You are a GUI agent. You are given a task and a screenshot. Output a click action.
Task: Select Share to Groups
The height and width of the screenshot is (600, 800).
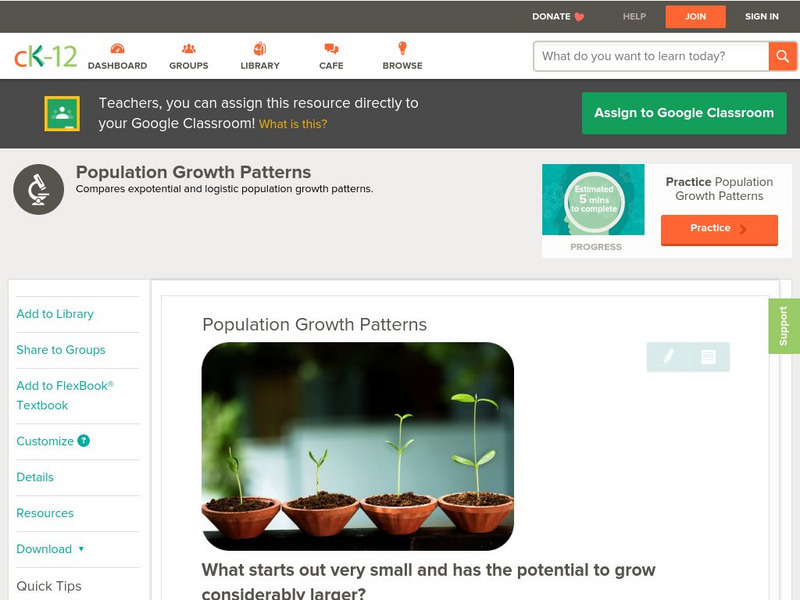click(61, 349)
